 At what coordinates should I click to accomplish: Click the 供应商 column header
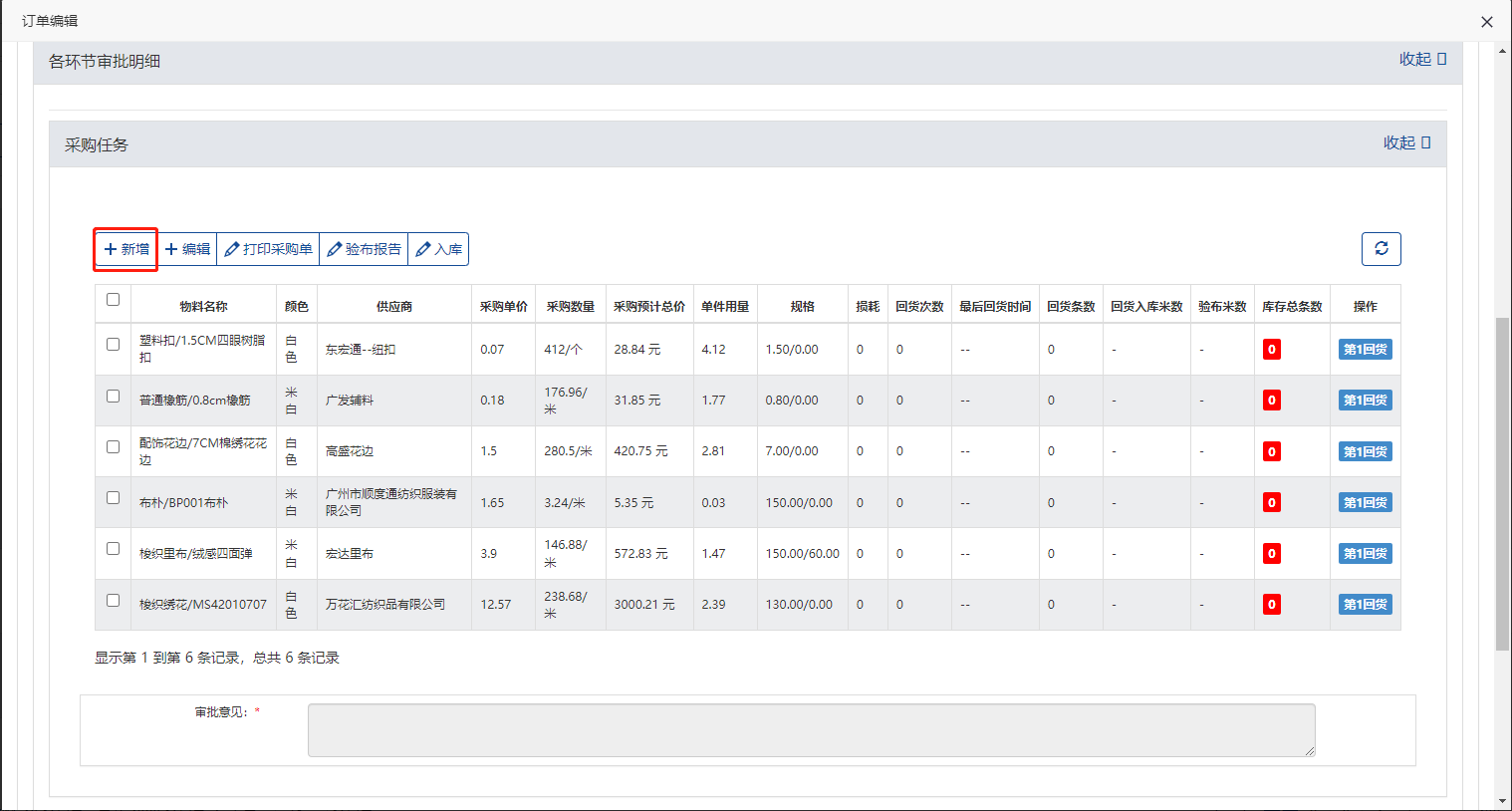click(x=393, y=307)
